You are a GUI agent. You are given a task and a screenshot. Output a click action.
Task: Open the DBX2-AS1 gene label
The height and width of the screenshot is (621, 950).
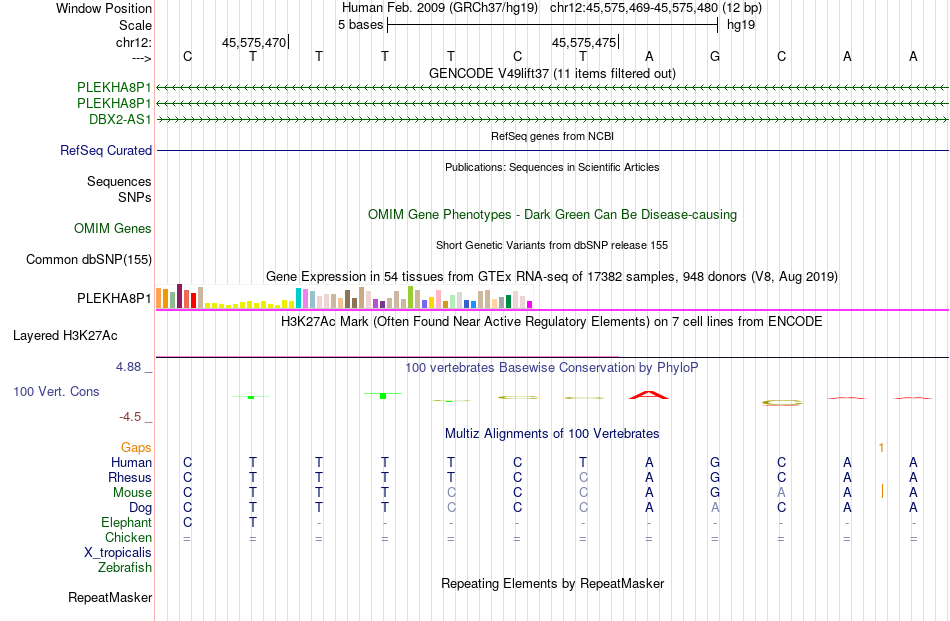pos(120,119)
